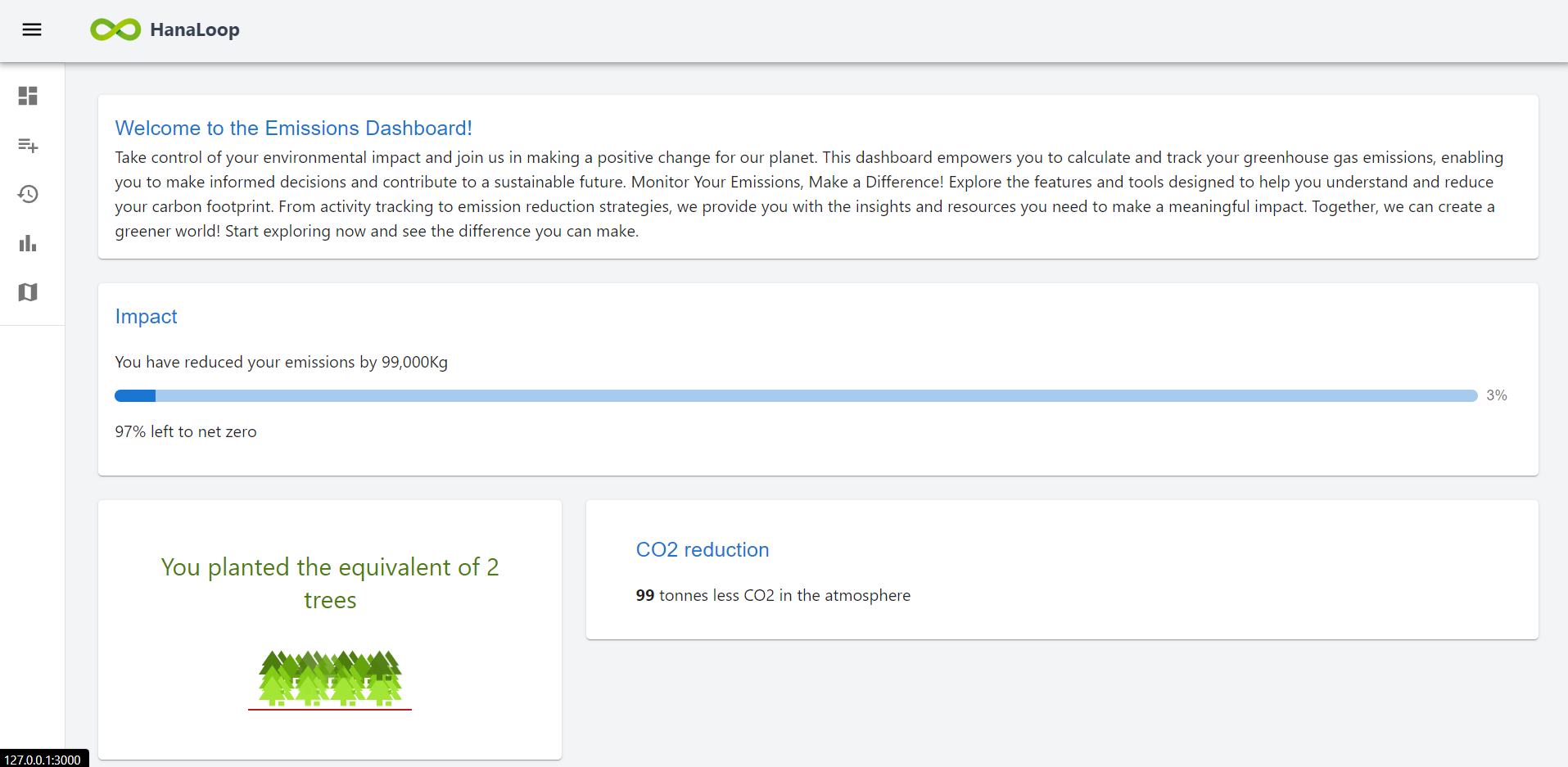Screen dimensions: 1568x767
Task: Click the '97% left to net zero' text
Action: [186, 432]
